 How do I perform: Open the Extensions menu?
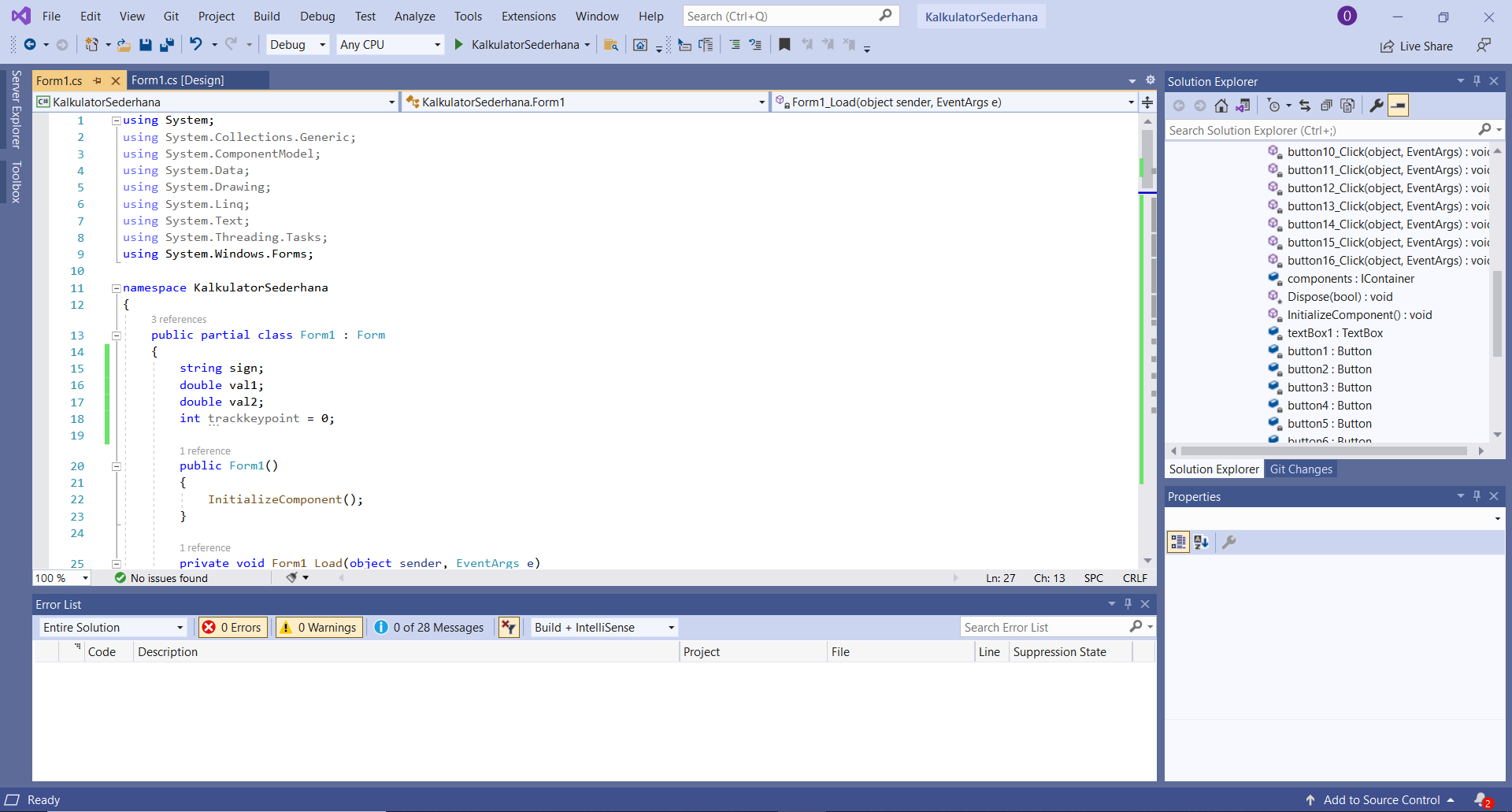click(x=528, y=16)
